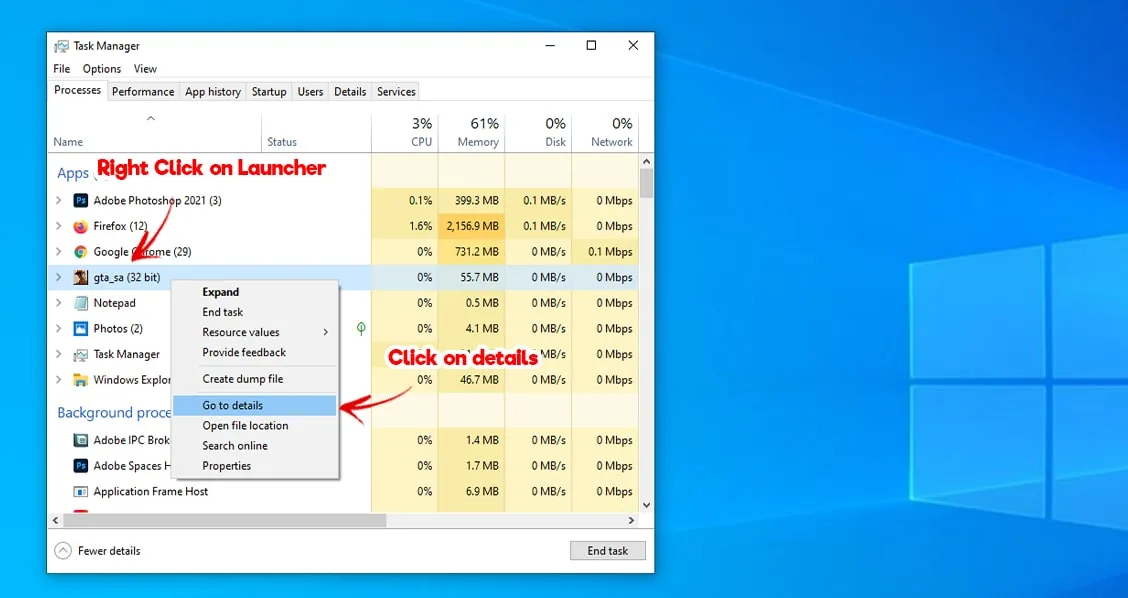Switch to the Performance tab
Viewport: 1128px width, 598px height.
[143, 91]
